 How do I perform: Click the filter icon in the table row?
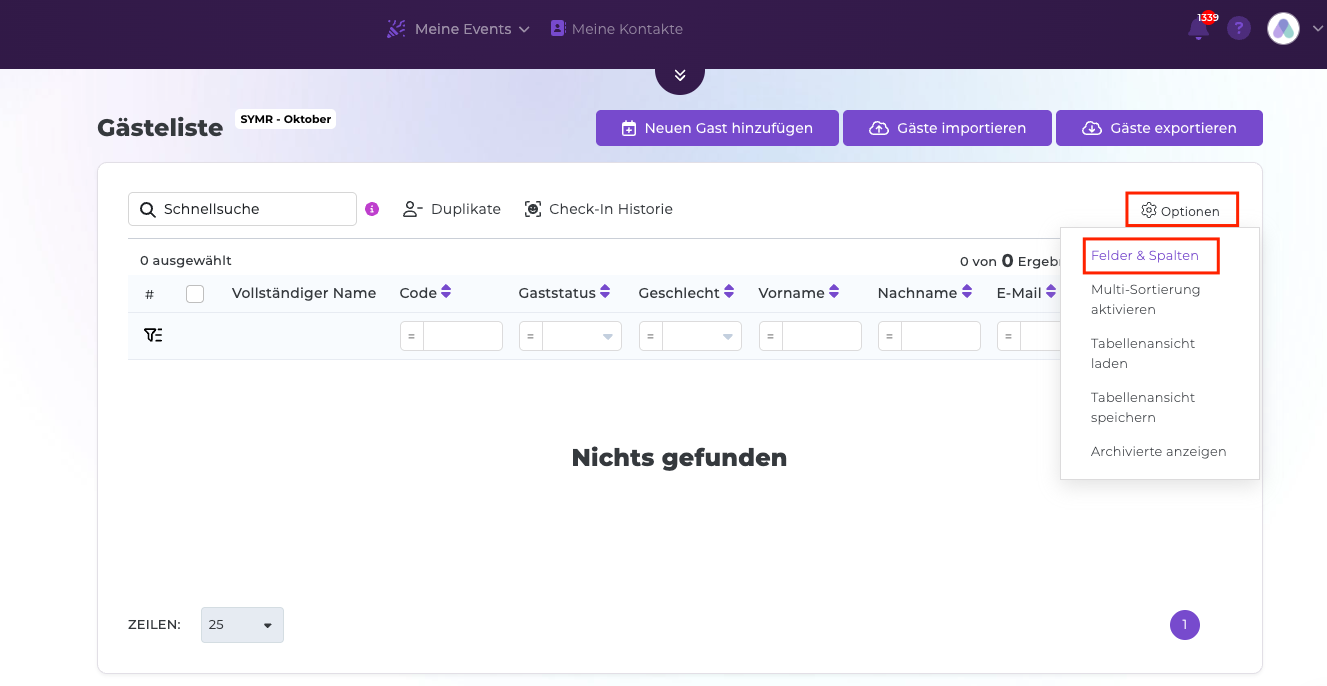[x=153, y=336]
